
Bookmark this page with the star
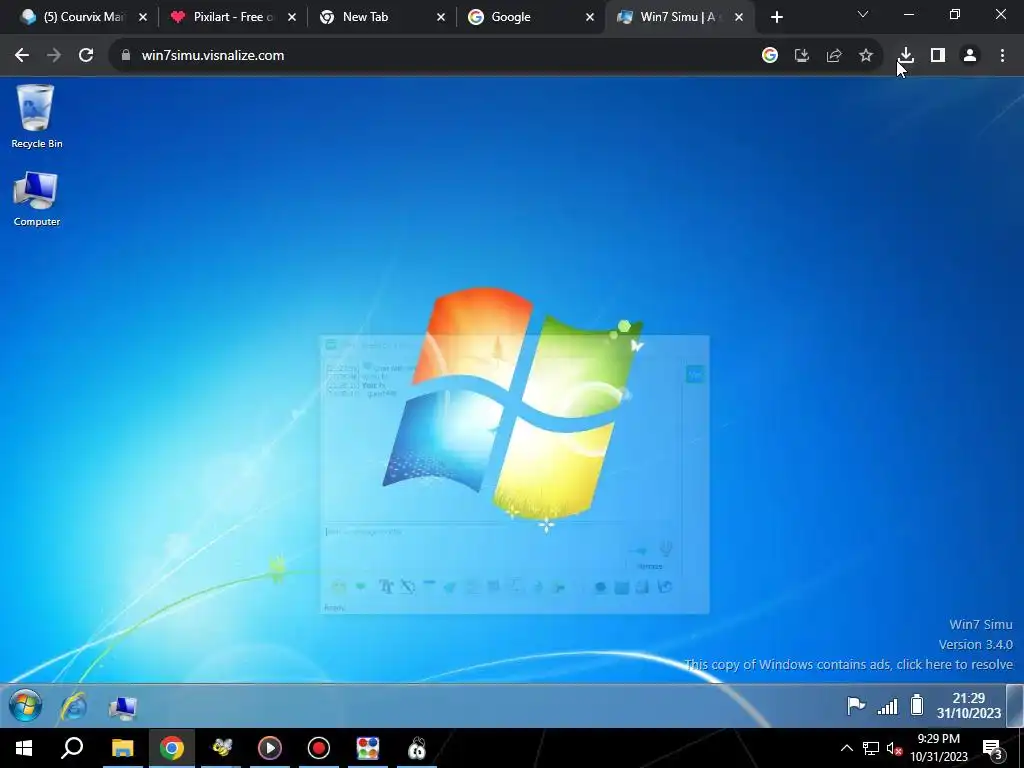coord(866,56)
